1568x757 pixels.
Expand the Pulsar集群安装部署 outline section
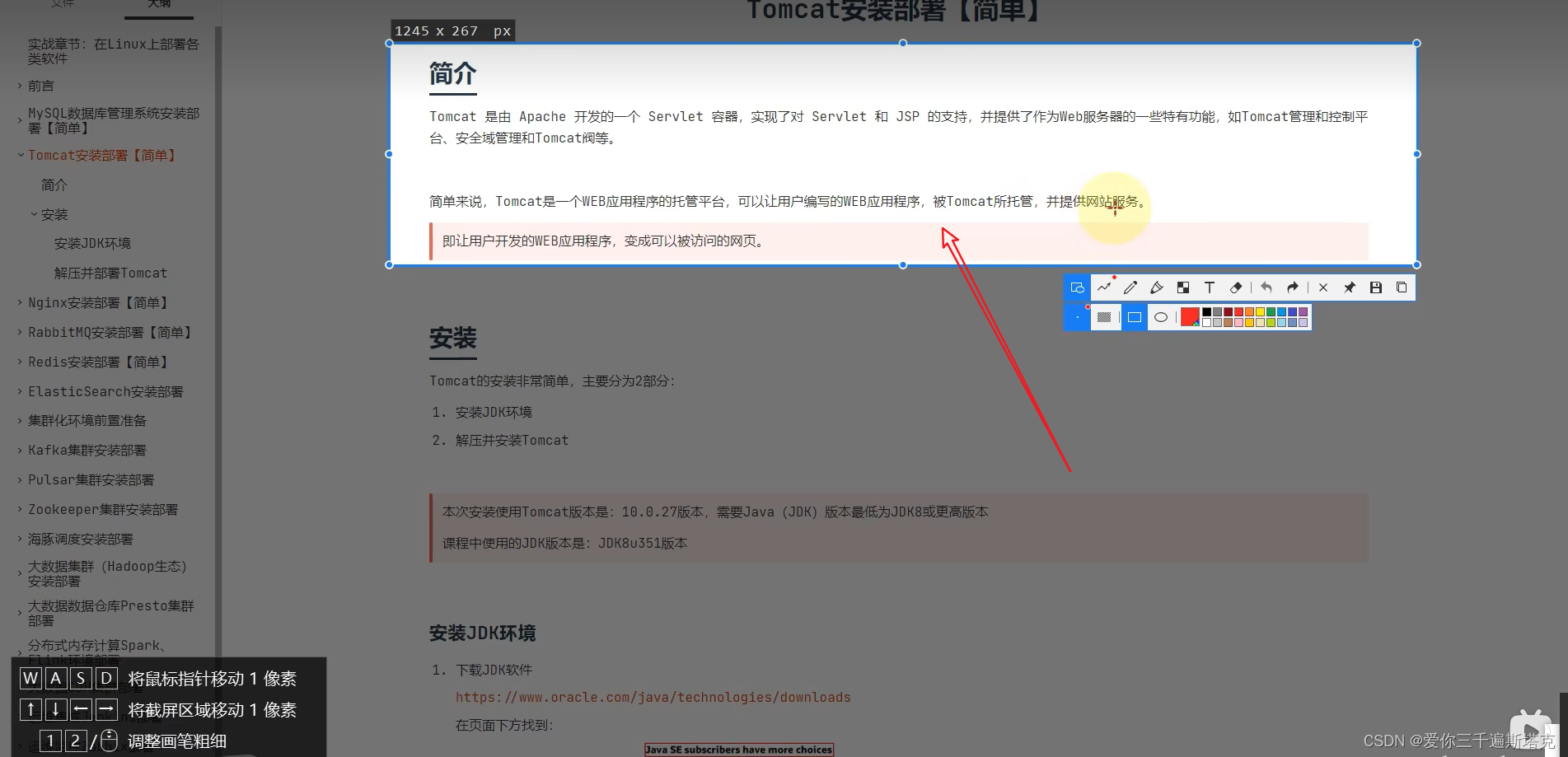20,479
